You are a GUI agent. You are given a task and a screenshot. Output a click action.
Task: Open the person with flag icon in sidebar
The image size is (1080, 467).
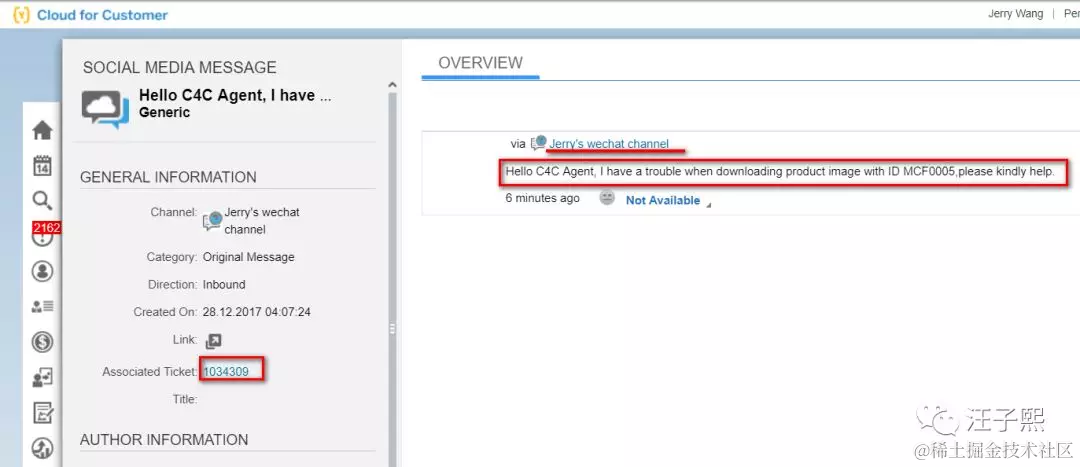pos(42,377)
